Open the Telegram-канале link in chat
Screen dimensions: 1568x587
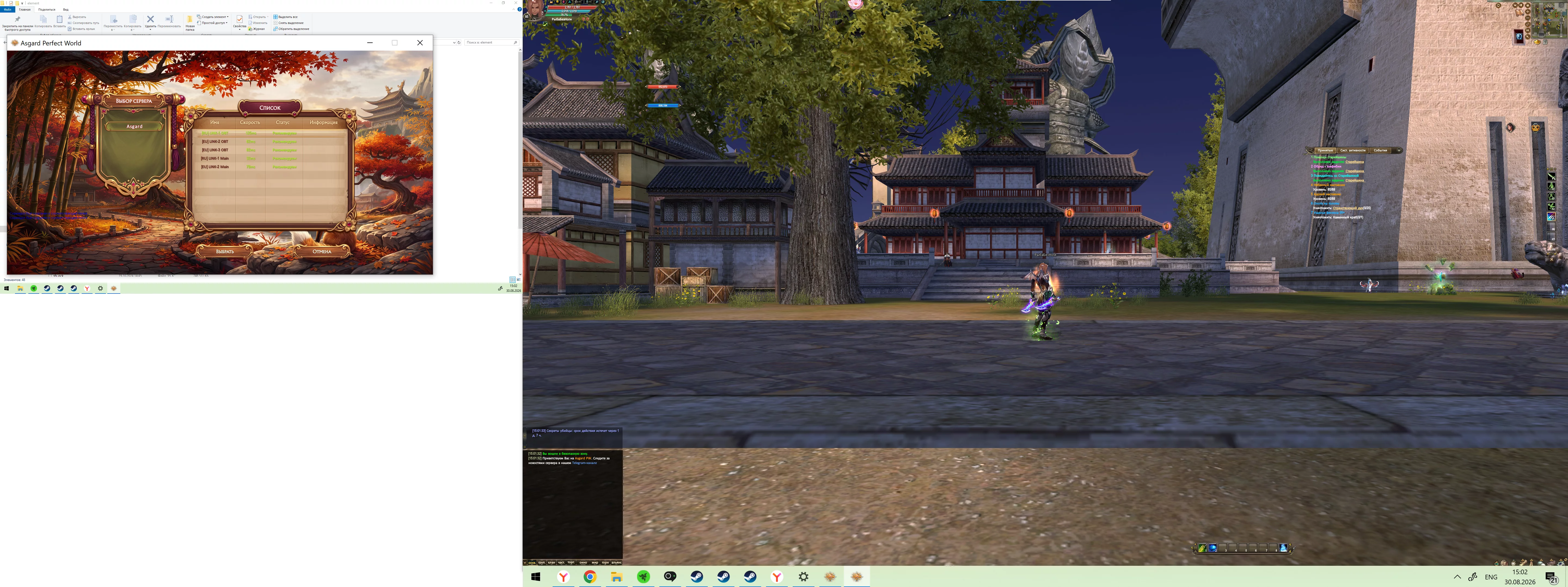click(x=584, y=463)
